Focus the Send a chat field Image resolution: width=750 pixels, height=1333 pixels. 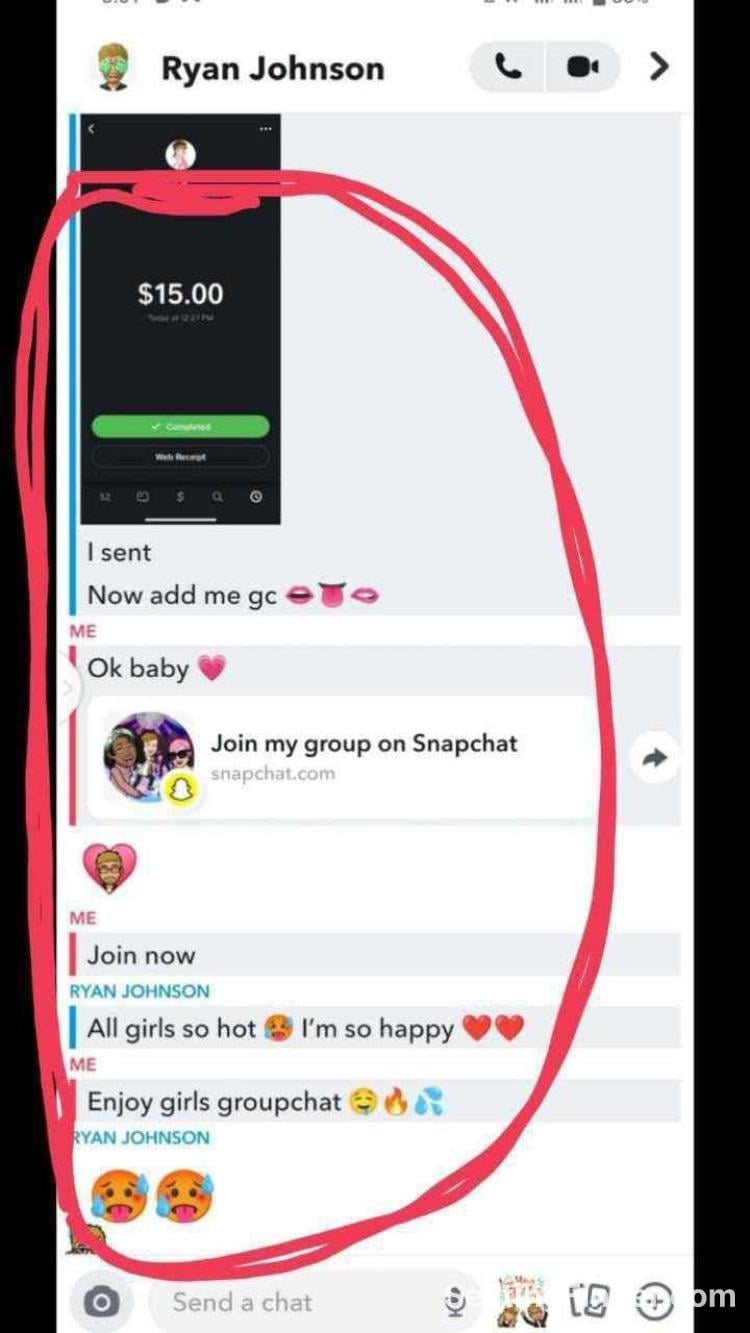(300, 1302)
